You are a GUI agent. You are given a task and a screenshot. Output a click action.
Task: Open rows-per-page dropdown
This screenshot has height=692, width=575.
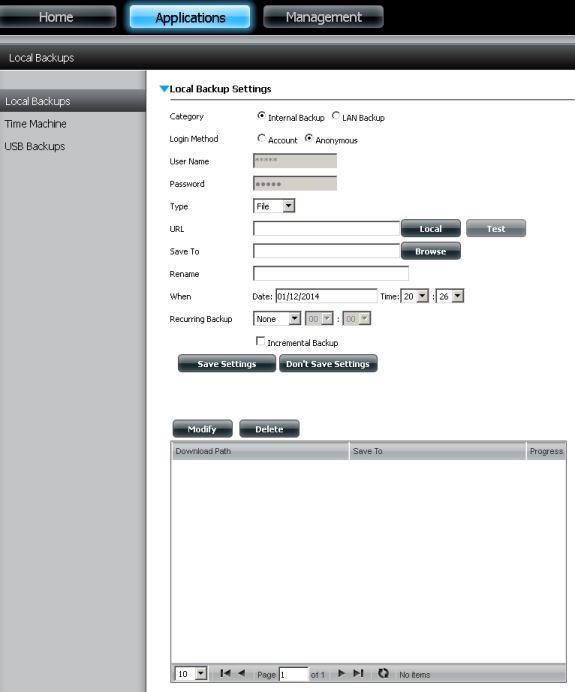[x=191, y=674]
